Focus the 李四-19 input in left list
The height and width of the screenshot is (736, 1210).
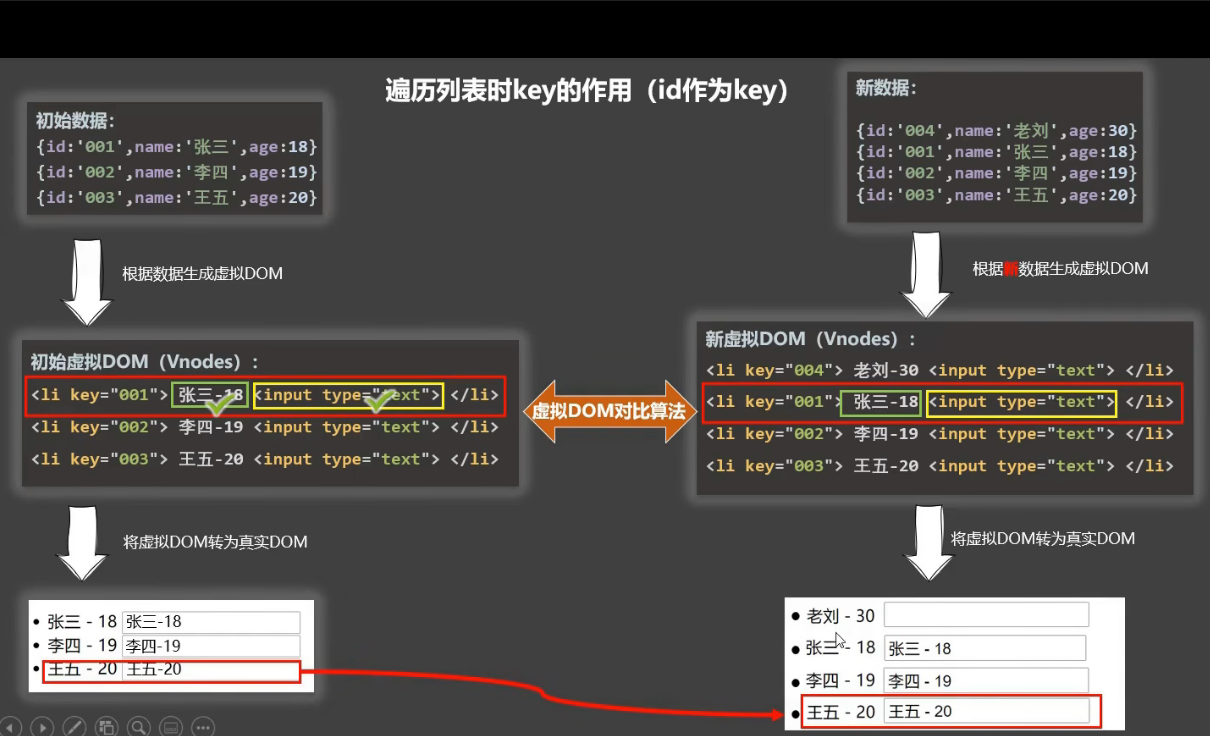click(211, 646)
